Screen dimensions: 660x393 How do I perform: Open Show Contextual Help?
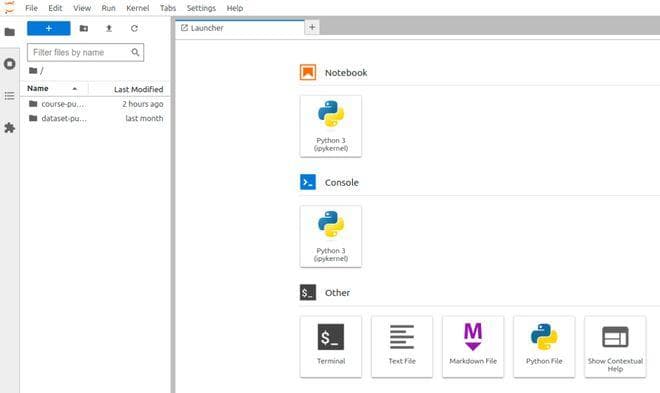point(615,347)
